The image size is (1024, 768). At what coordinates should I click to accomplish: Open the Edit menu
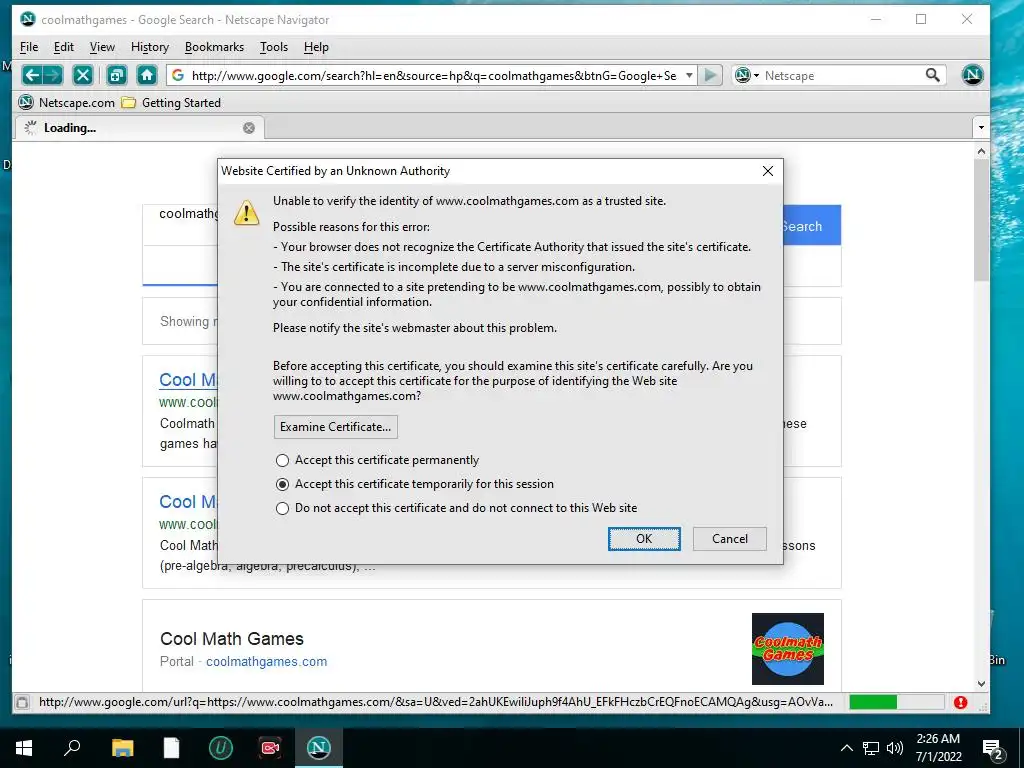63,47
